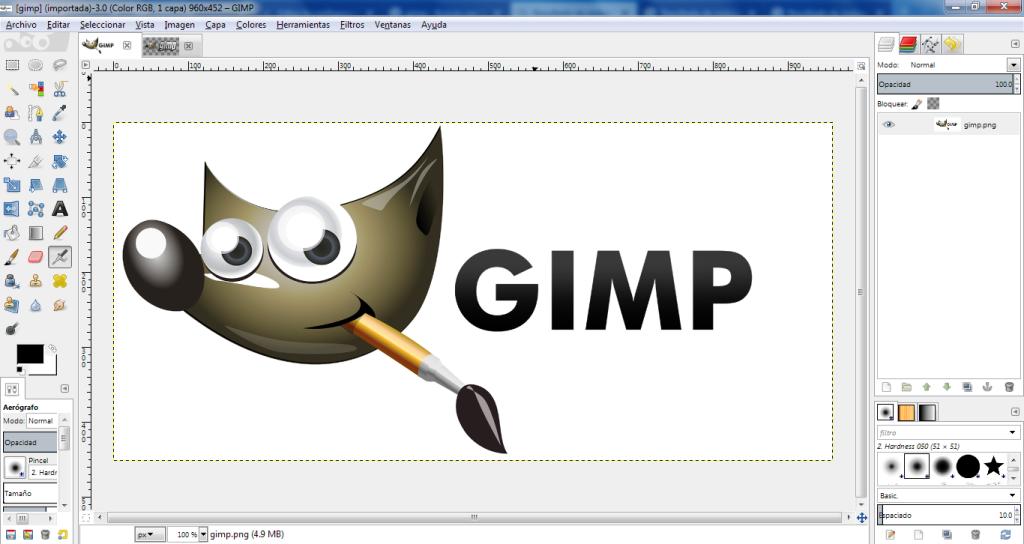This screenshot has height=544, width=1024.
Task: Switch to the Gradients tab
Action: [x=927, y=412]
